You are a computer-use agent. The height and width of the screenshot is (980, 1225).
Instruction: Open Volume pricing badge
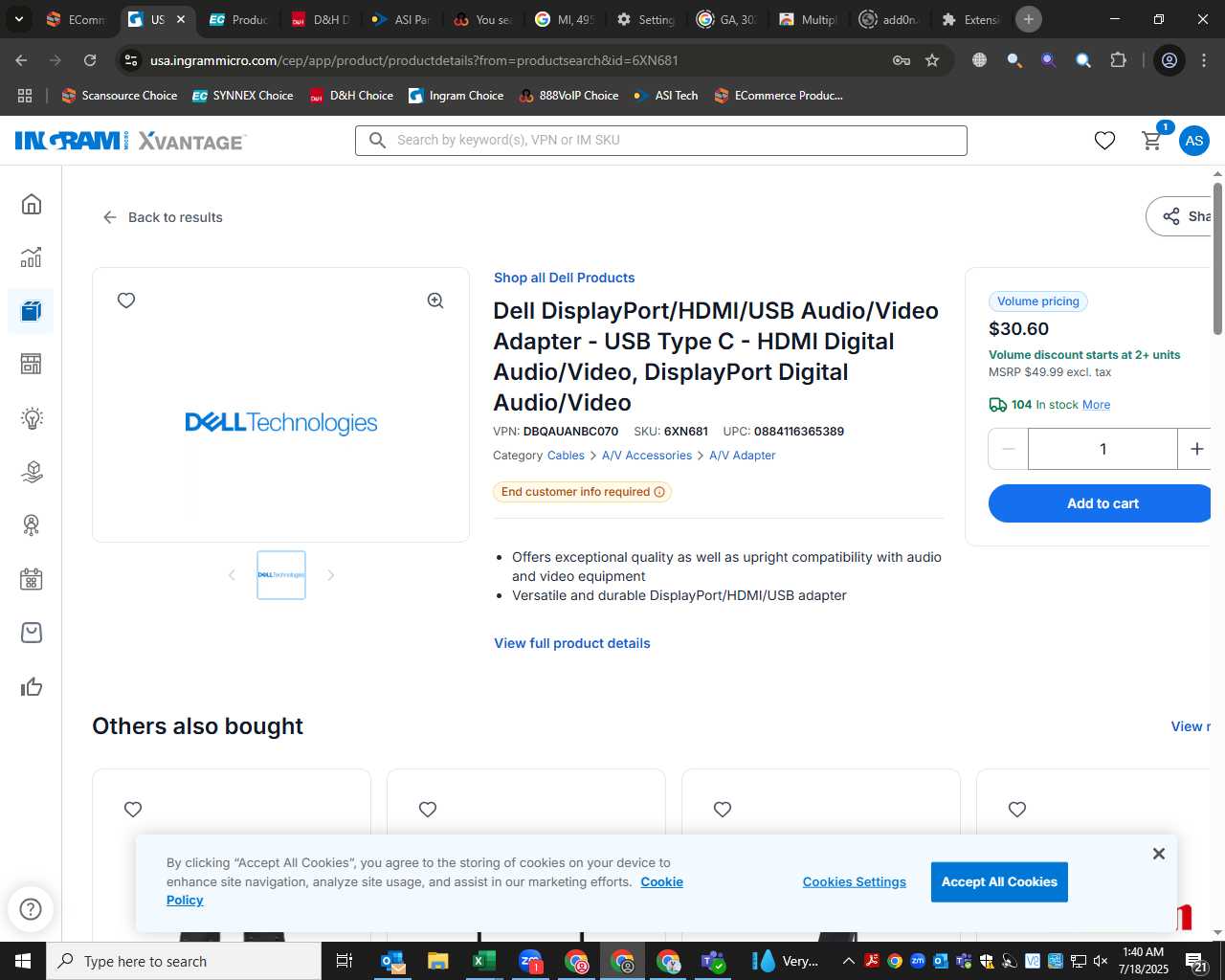pos(1038,301)
